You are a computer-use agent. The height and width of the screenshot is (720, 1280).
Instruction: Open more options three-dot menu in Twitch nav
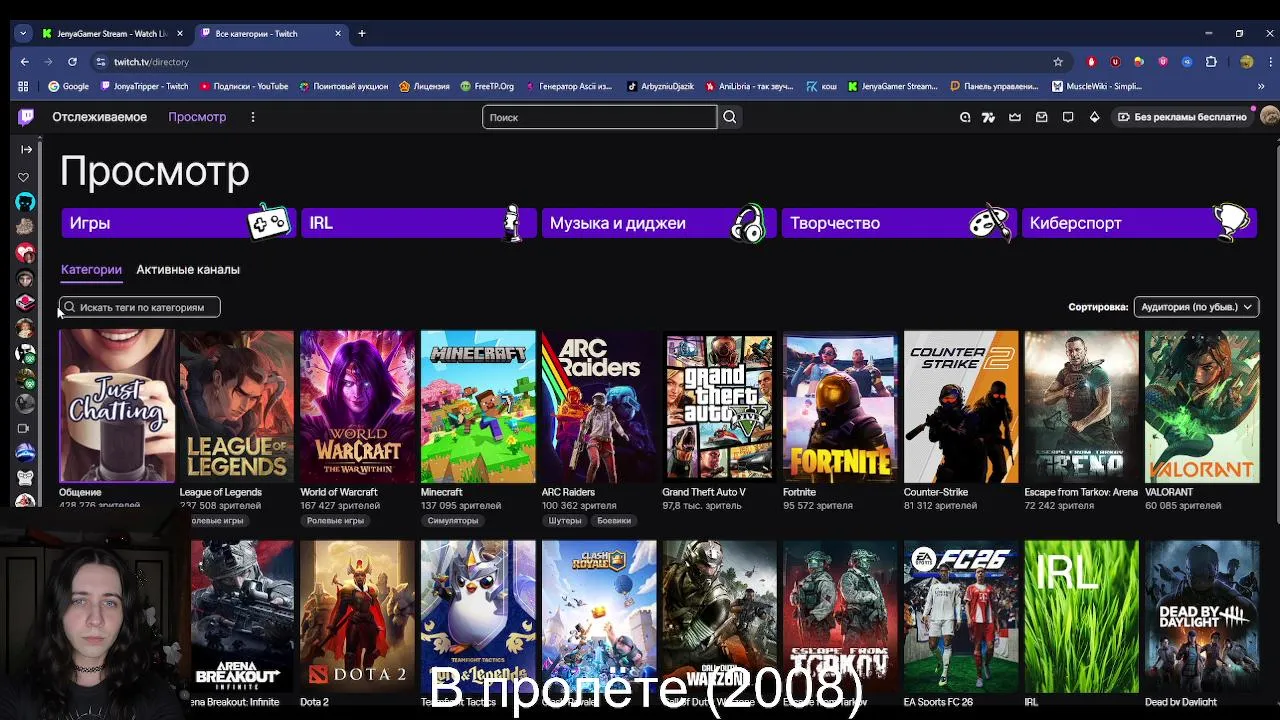253,117
